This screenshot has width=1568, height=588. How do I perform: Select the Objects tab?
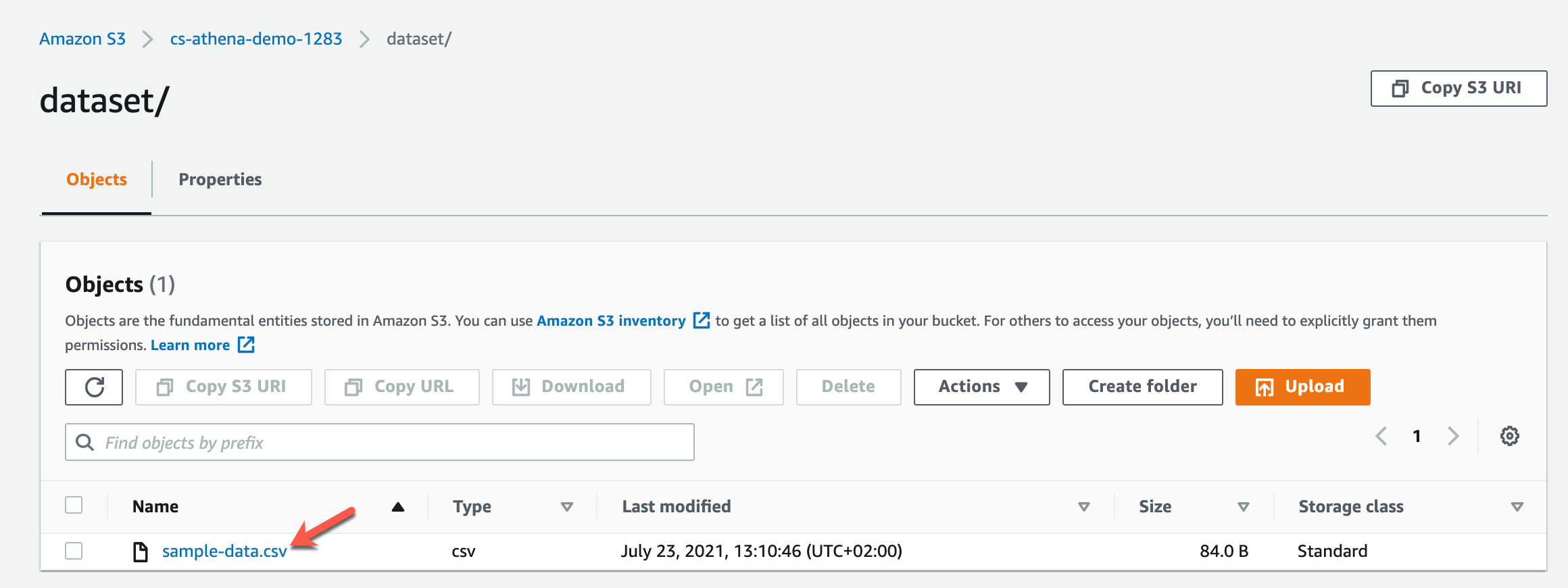click(97, 180)
